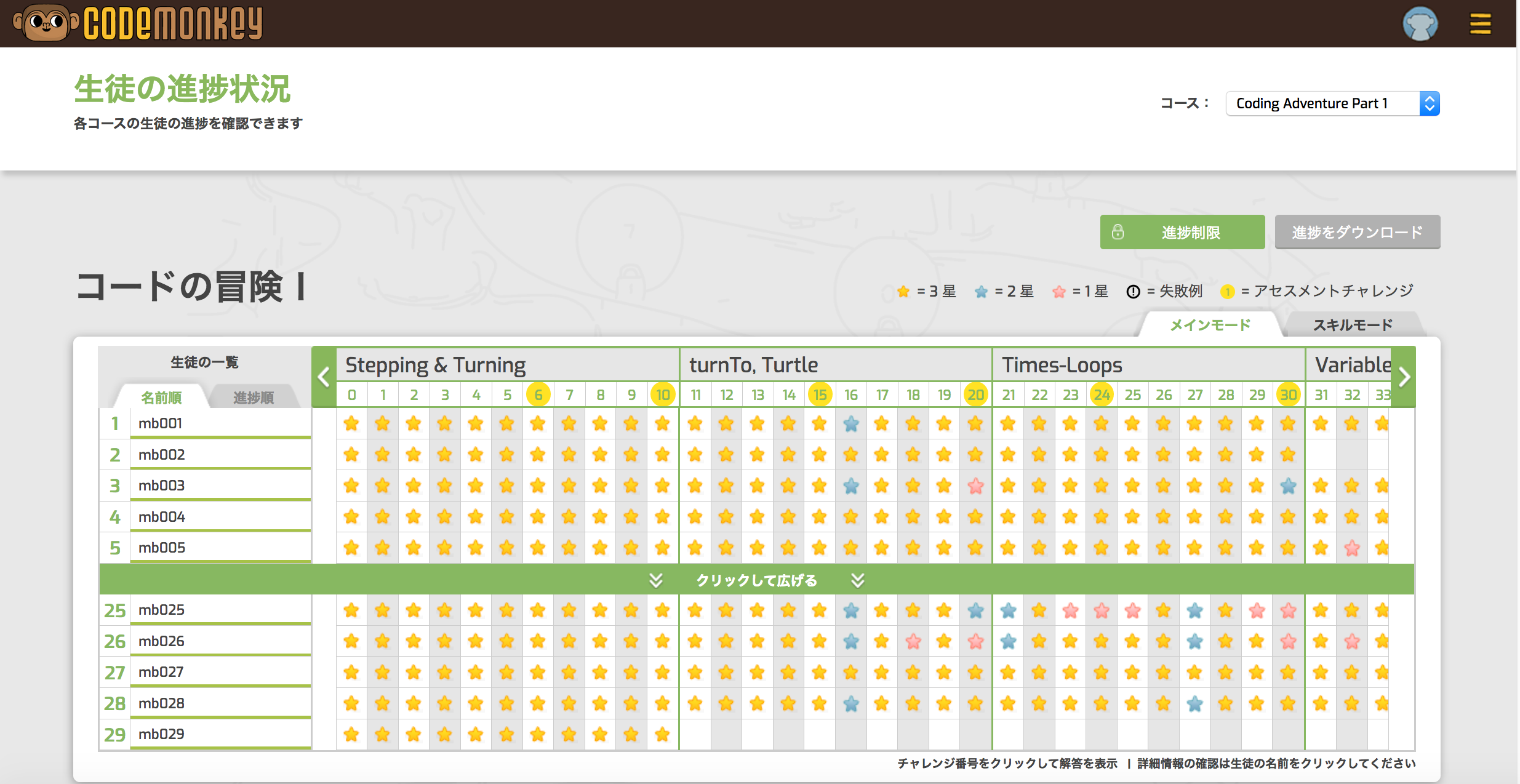This screenshot has height=784, width=1520.
Task: Open the hamburger menu icon
Action: (x=1480, y=24)
